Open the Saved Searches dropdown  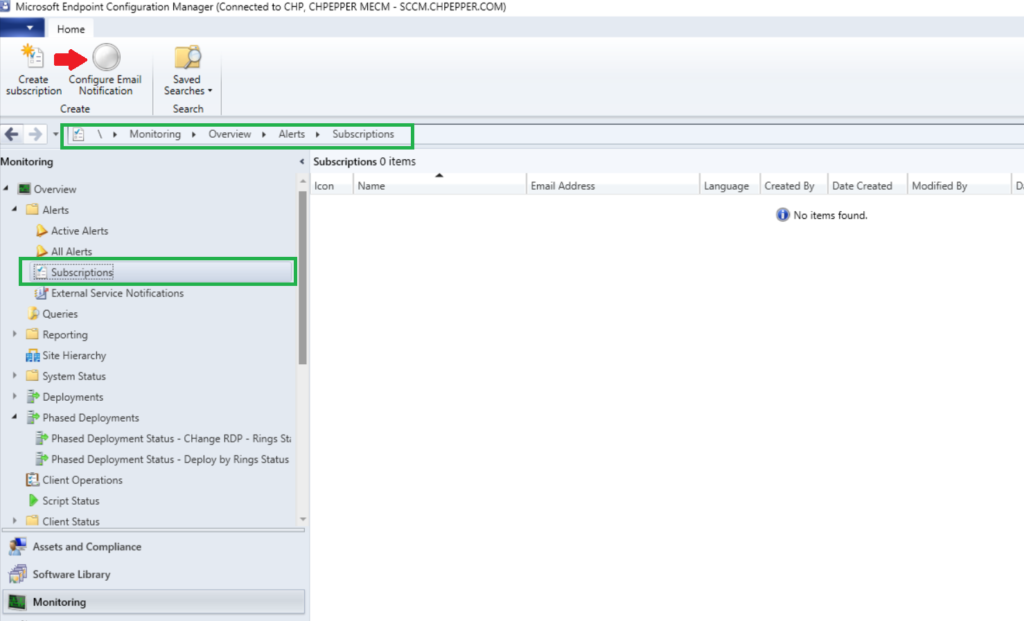pos(187,71)
